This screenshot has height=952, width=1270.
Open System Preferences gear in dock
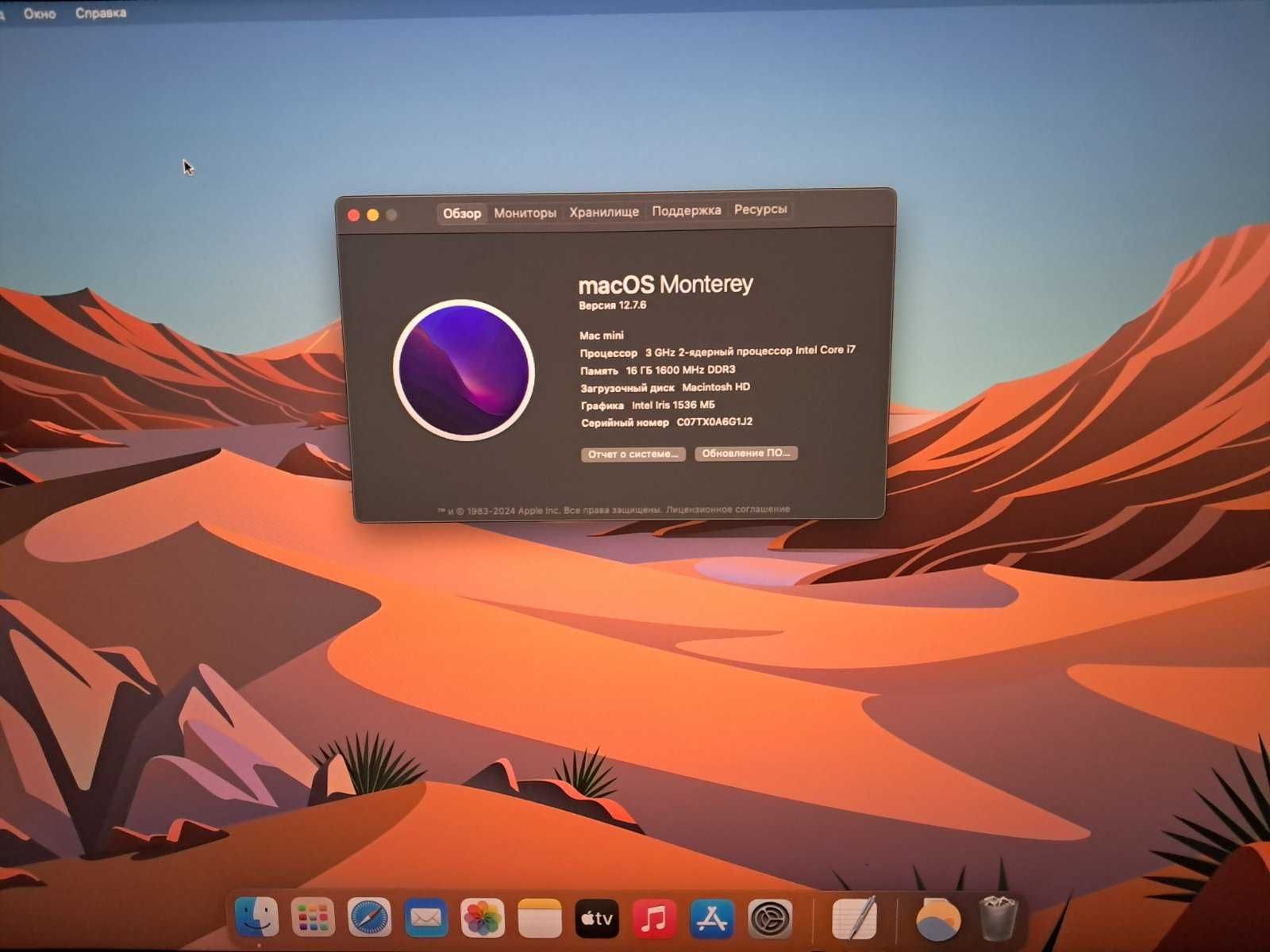pos(770,919)
